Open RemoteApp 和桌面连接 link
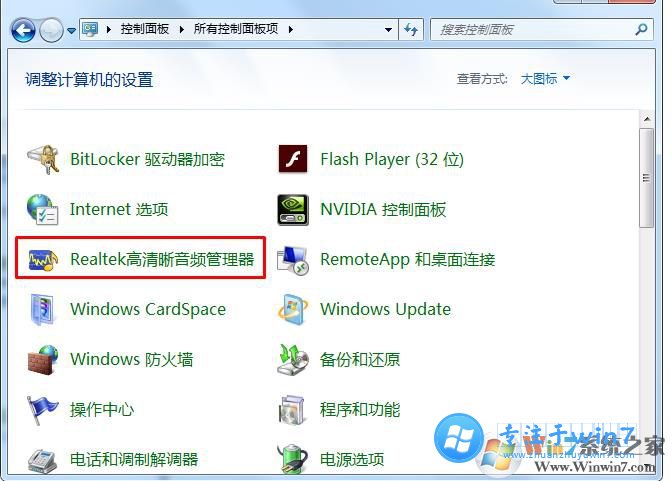Viewport: 672px width, 481px height. point(408,259)
